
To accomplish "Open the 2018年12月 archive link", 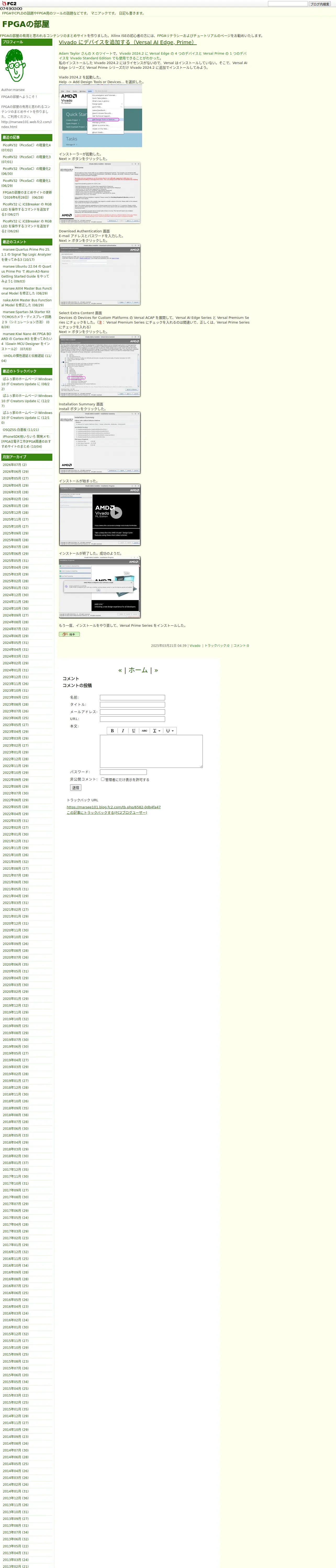I will point(16,1087).
